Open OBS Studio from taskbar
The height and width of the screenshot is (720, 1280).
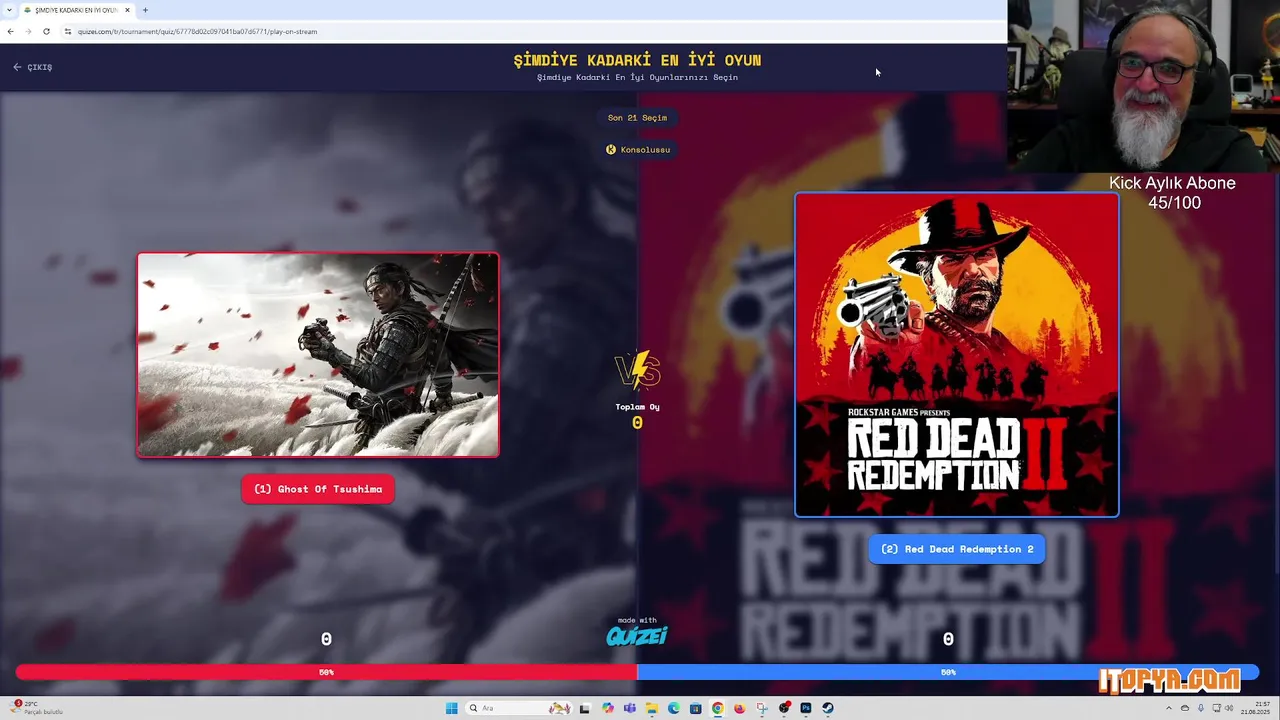[784, 708]
